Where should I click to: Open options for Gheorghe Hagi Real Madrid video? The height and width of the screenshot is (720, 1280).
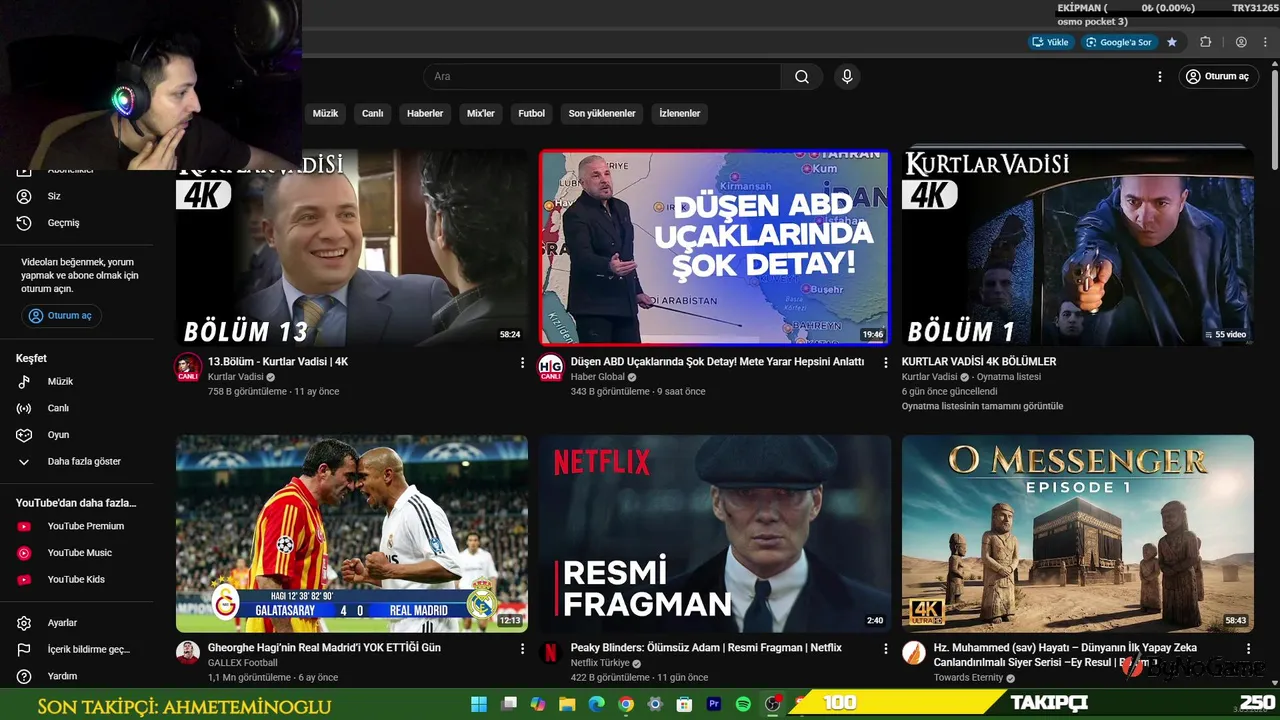[522, 649]
